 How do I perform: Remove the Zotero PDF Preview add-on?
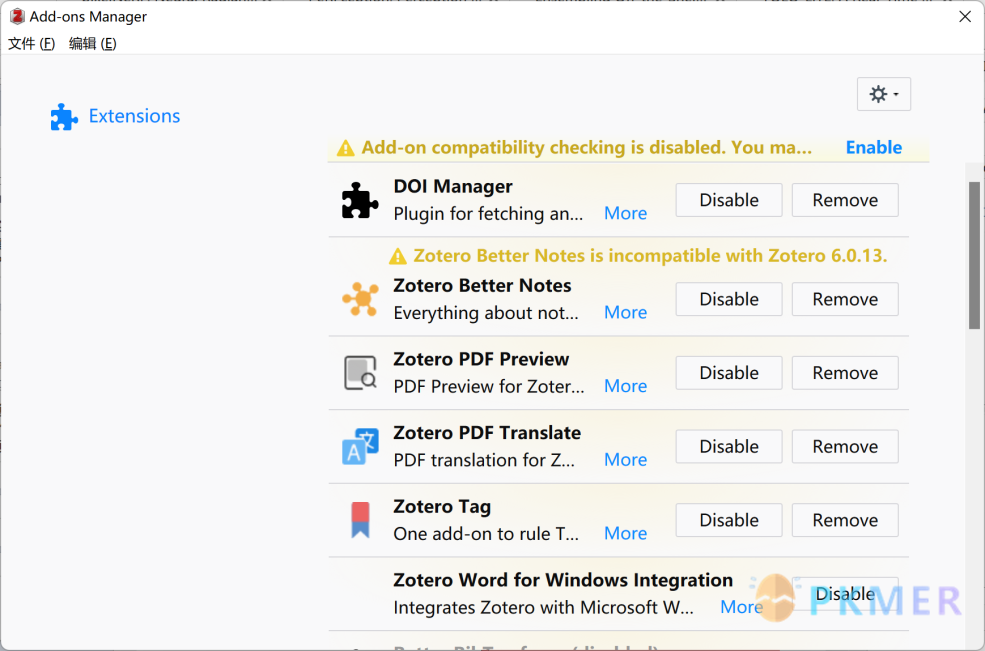click(845, 373)
